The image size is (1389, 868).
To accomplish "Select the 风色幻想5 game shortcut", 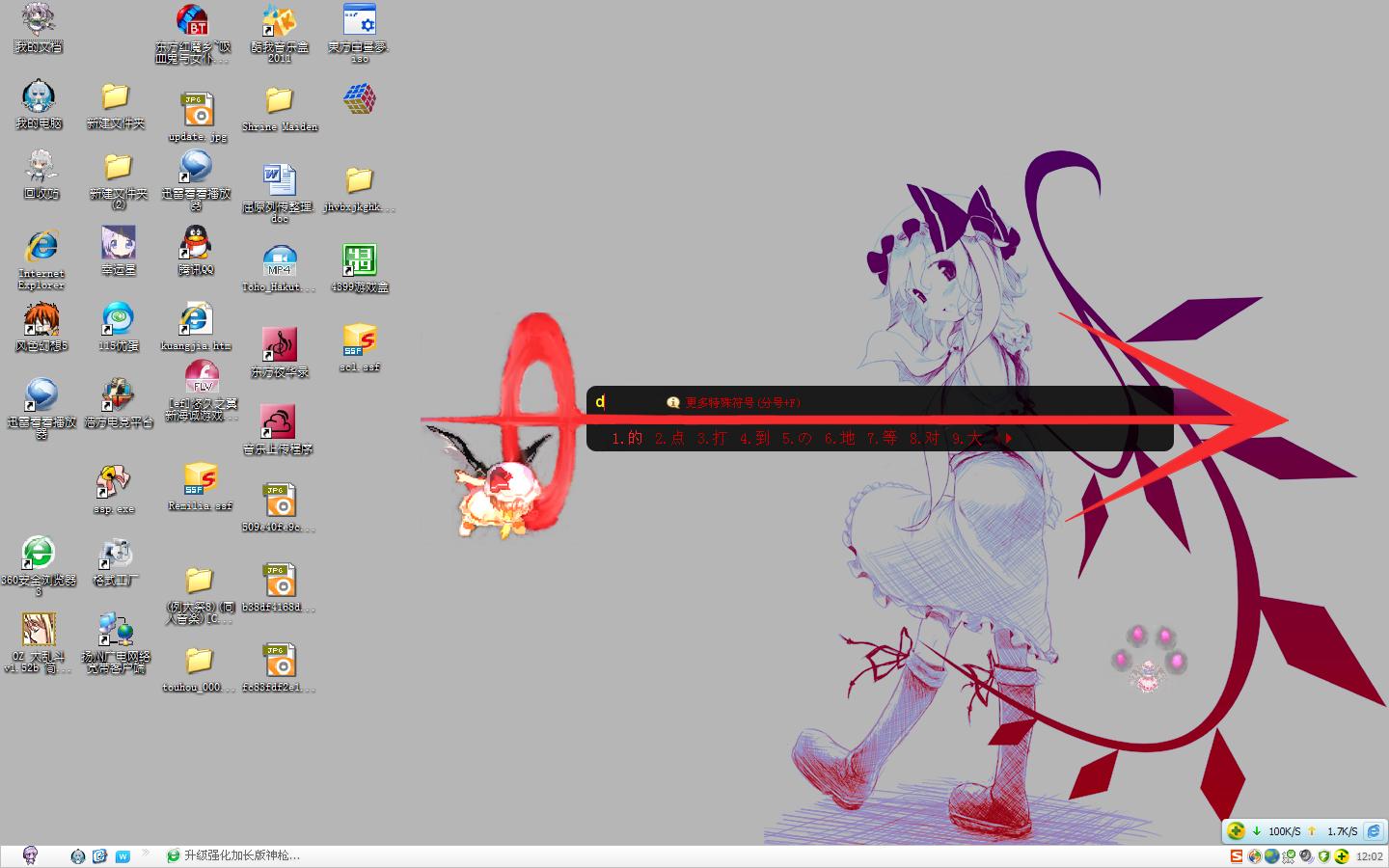I will click(x=41, y=327).
